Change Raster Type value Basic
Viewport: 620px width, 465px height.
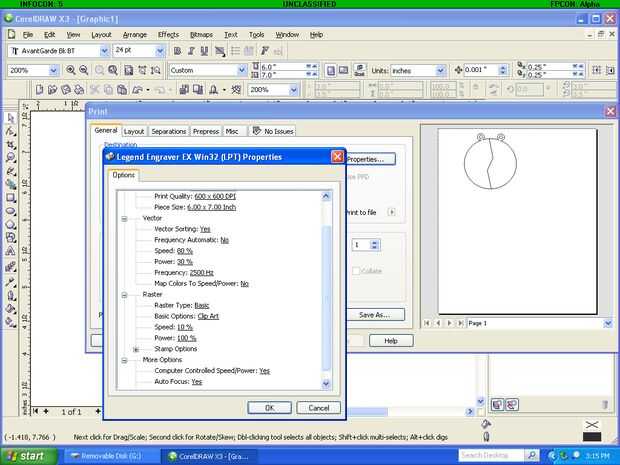click(x=202, y=306)
